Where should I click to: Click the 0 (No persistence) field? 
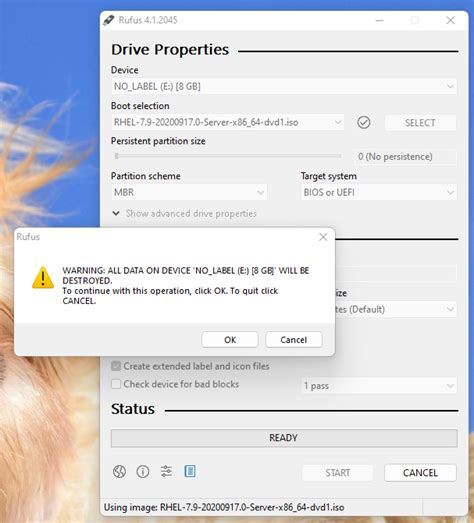point(405,156)
